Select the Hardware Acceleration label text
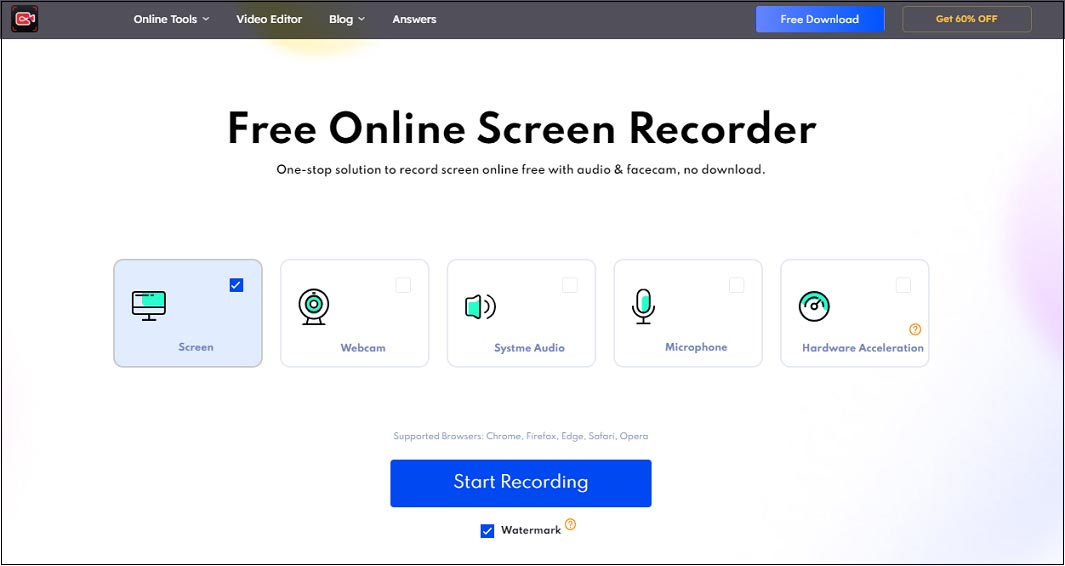1065x566 pixels. [x=863, y=348]
